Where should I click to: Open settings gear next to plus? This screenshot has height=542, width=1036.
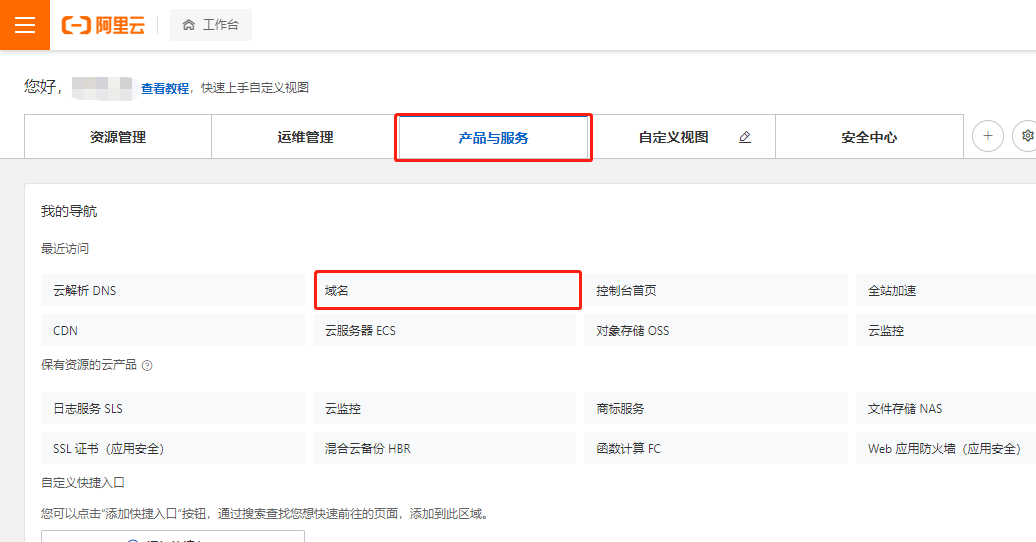click(1027, 136)
